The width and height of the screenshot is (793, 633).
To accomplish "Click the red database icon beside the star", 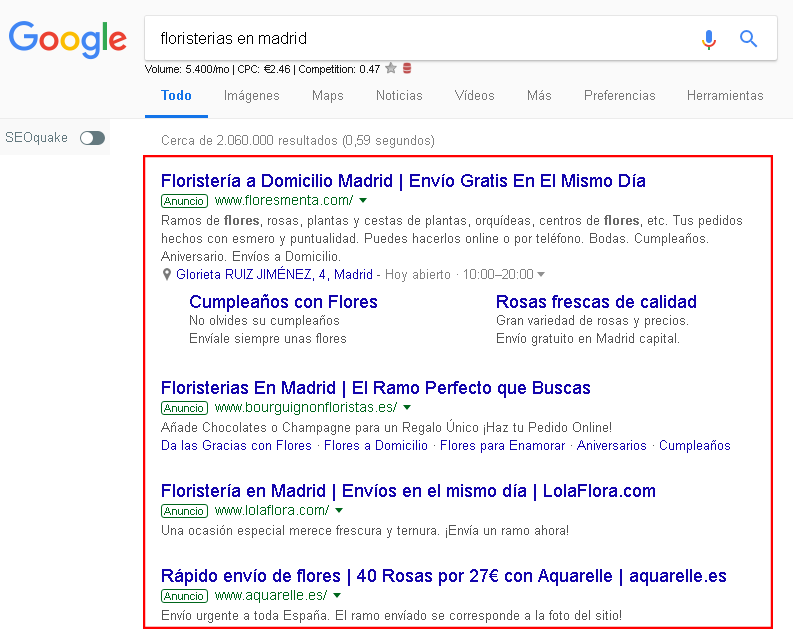I will tap(407, 68).
